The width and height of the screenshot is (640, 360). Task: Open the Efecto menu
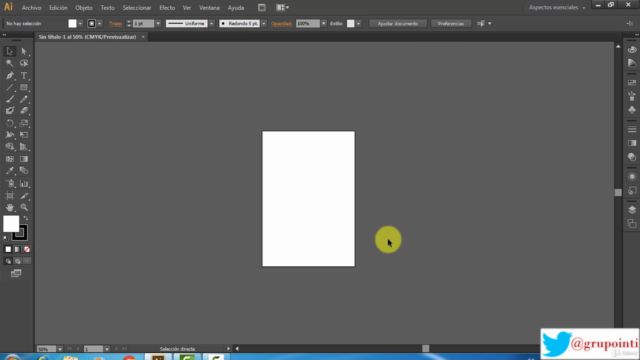pyautogui.click(x=167, y=8)
